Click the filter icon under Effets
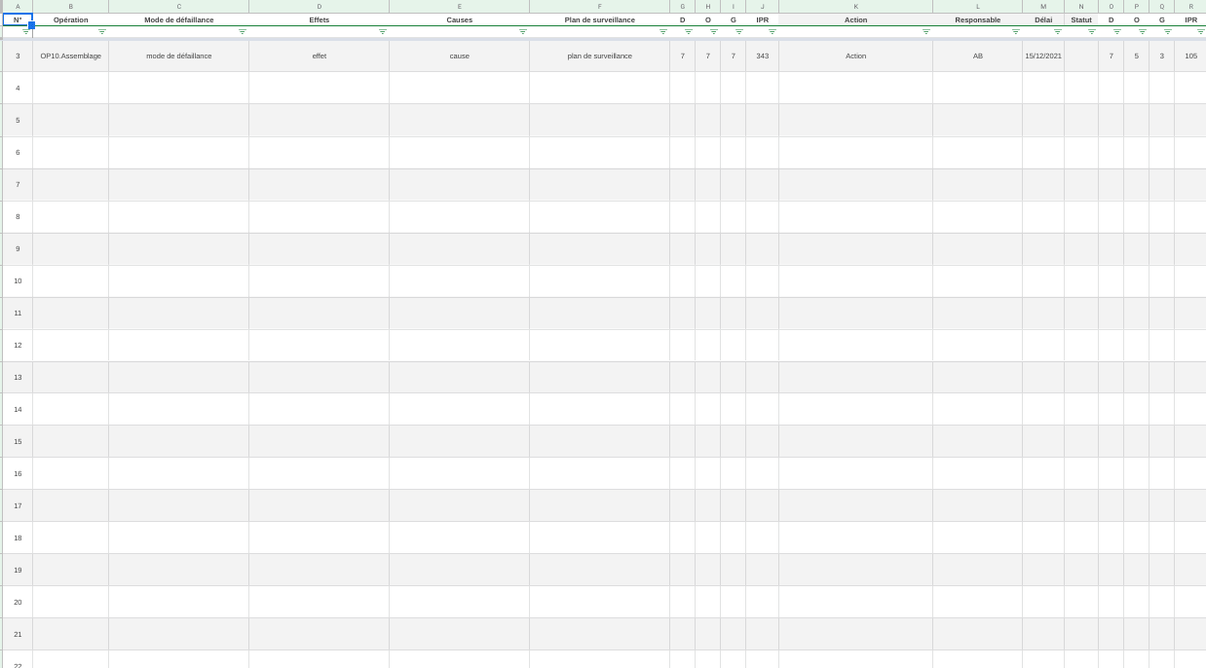The width and height of the screenshot is (1206, 668). tap(383, 31)
